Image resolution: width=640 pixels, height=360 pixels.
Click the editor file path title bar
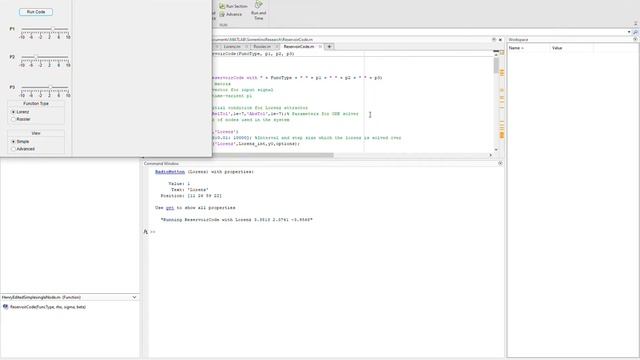262,40
